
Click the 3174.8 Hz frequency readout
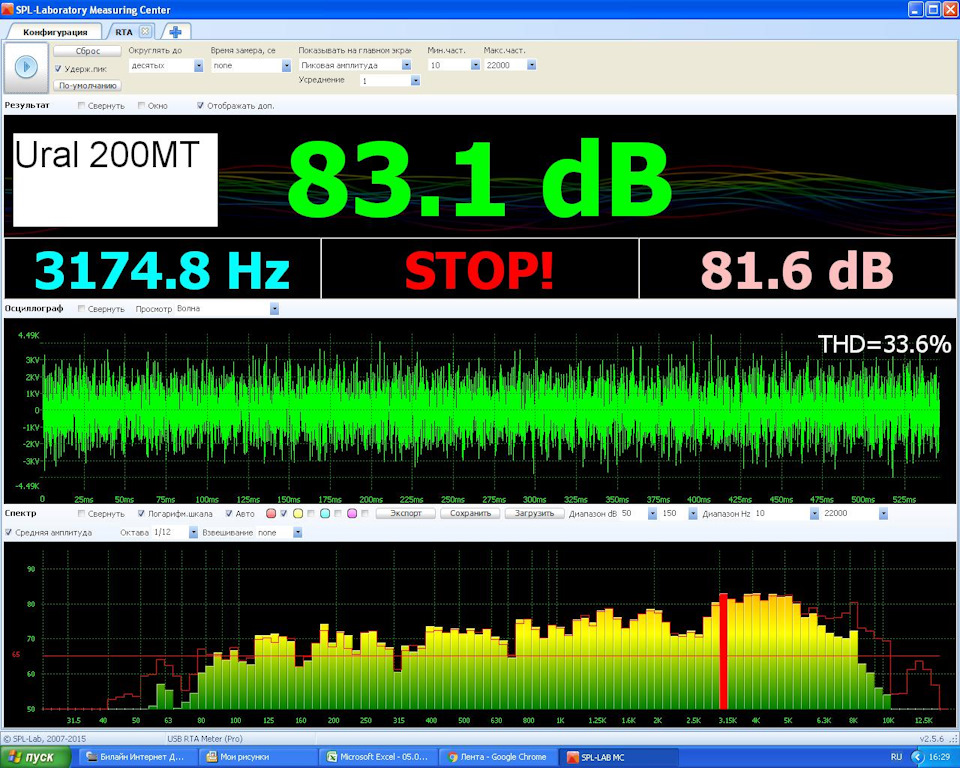coord(162,270)
